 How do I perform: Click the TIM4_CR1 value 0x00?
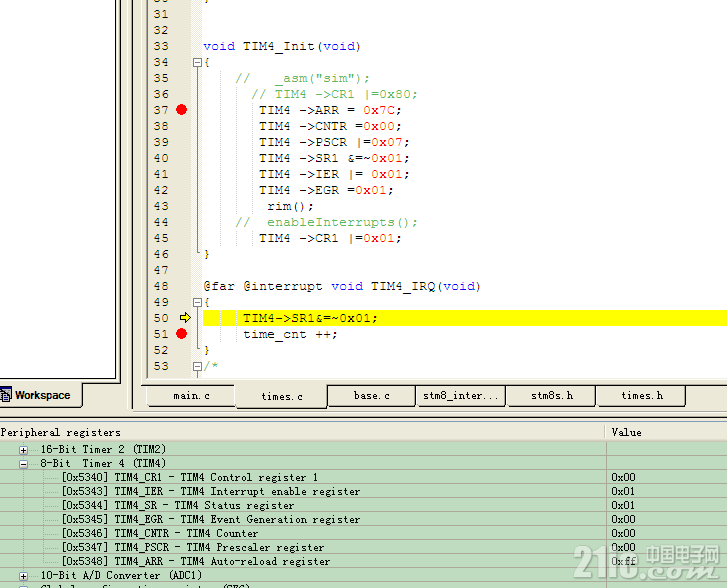623,477
